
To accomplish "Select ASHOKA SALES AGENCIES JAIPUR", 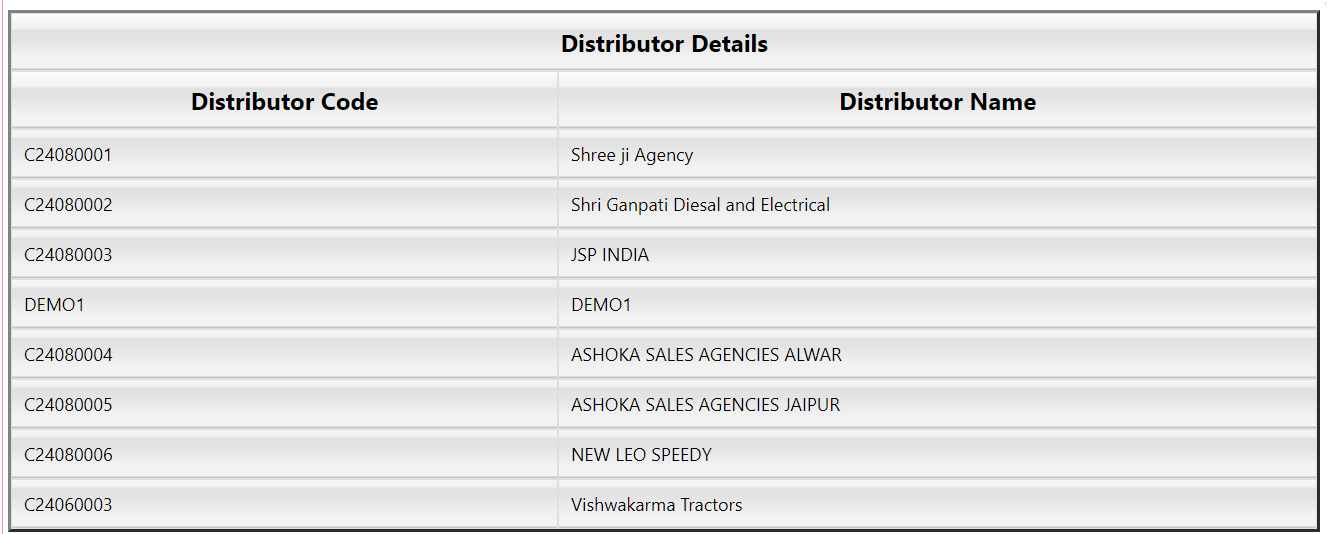I will [705, 405].
